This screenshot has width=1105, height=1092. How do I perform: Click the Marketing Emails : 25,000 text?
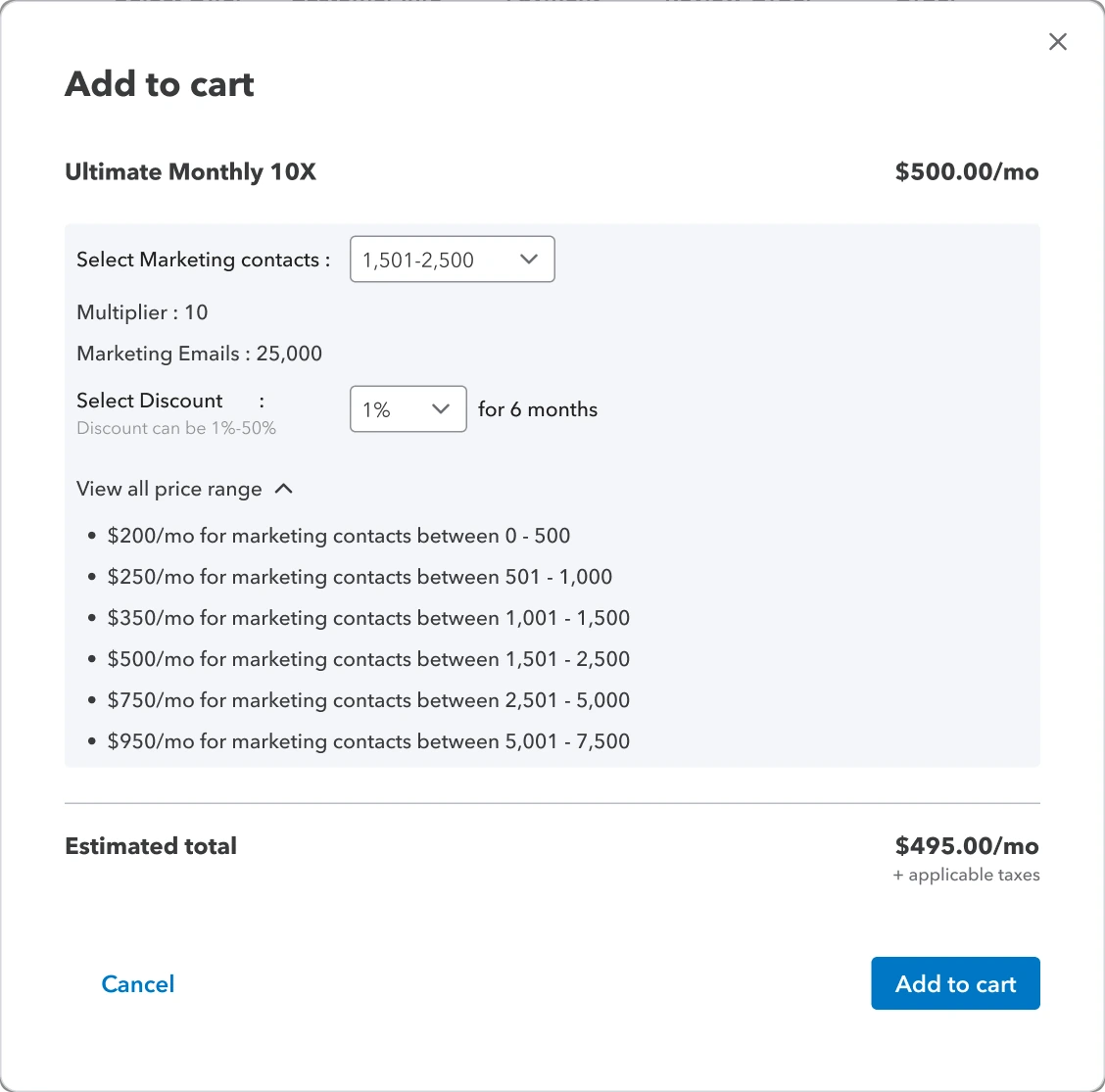tap(200, 354)
